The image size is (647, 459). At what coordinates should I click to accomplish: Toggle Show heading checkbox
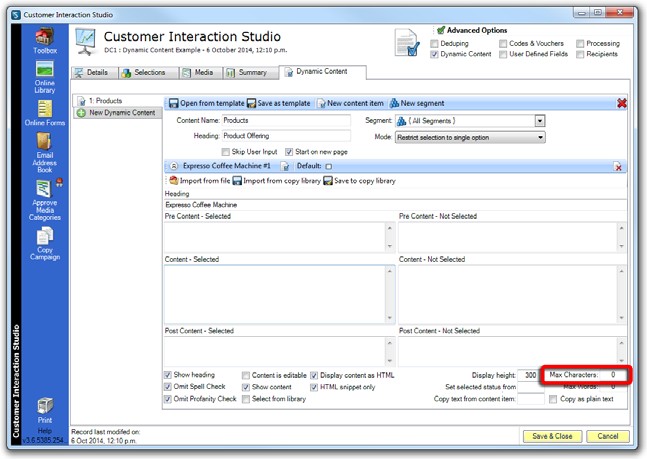[168, 375]
